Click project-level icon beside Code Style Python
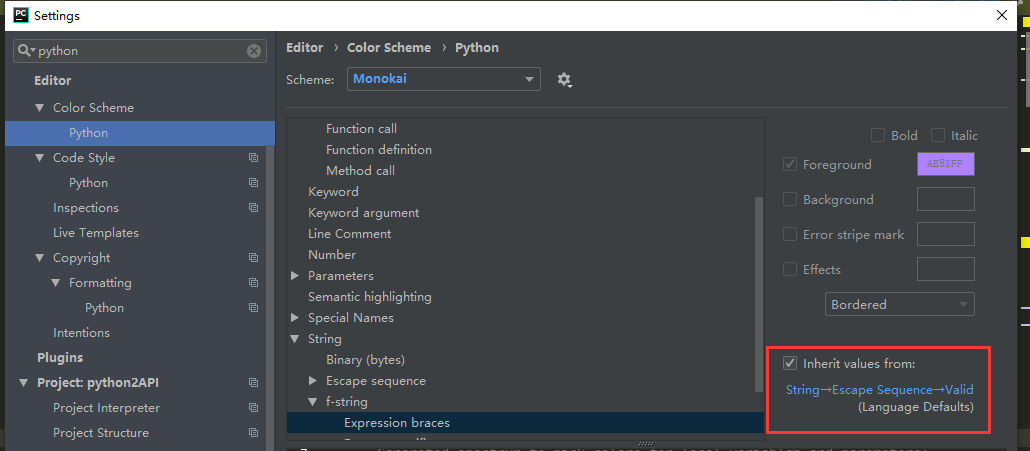Viewport: 1030px width, 451px height. [x=254, y=183]
